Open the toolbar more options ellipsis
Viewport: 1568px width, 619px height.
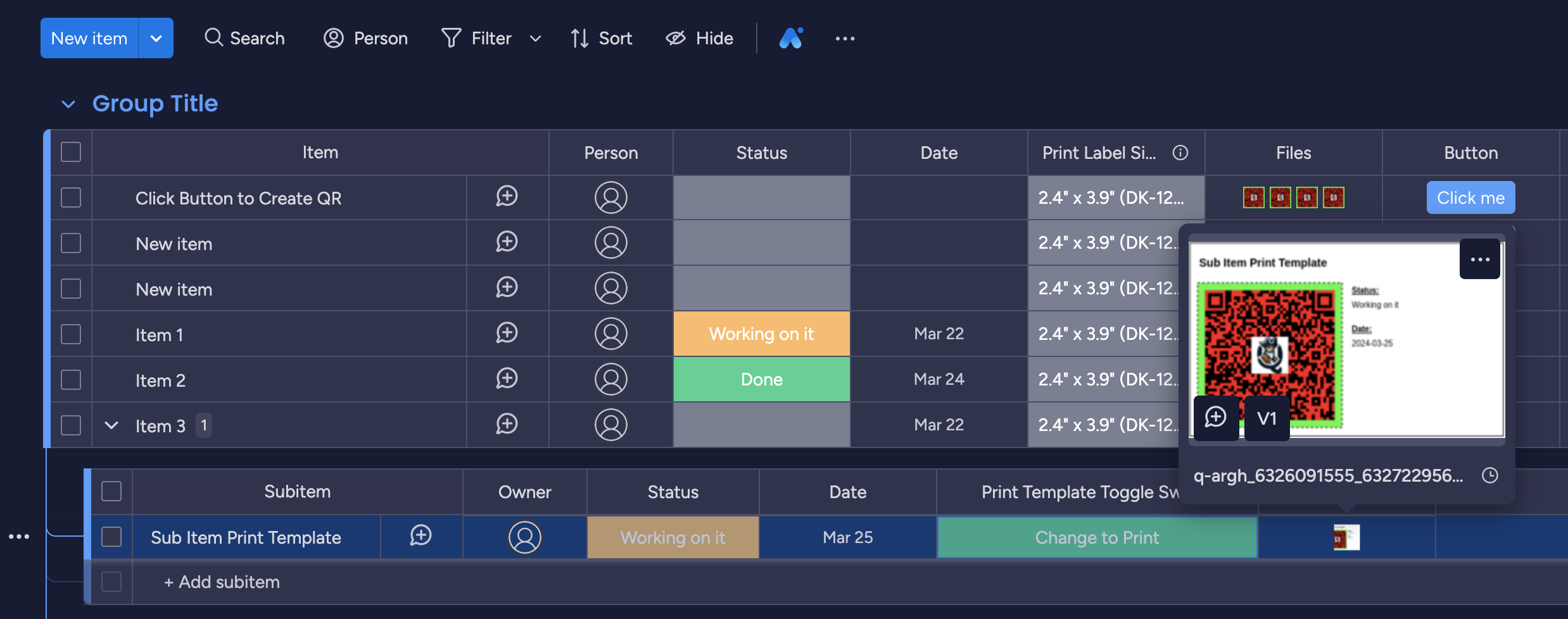click(845, 39)
